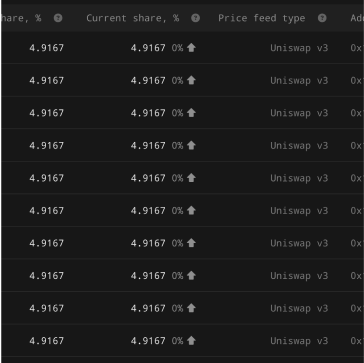Click up arrow icon in second row

point(191,80)
